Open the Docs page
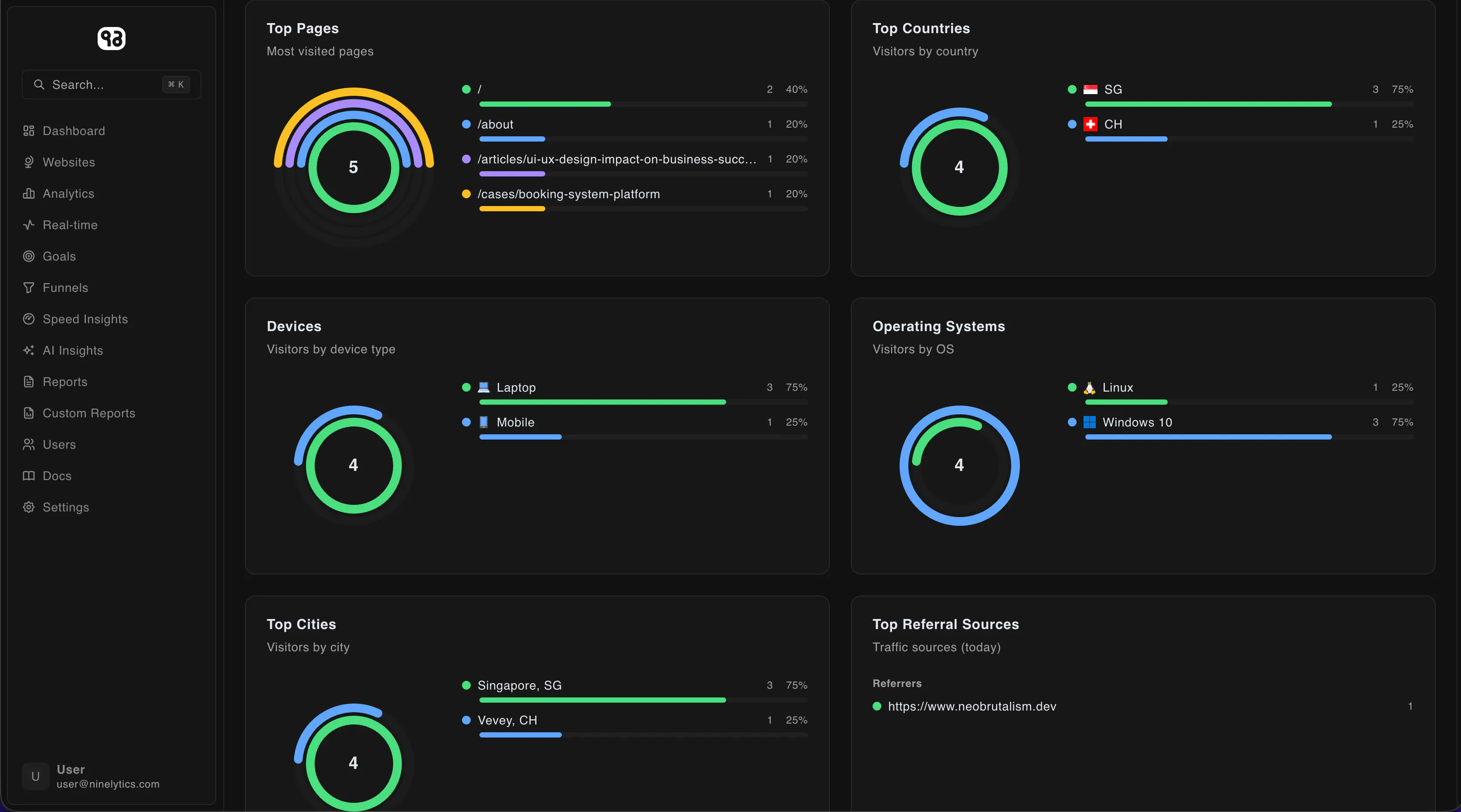The width and height of the screenshot is (1461, 812). click(x=111, y=476)
